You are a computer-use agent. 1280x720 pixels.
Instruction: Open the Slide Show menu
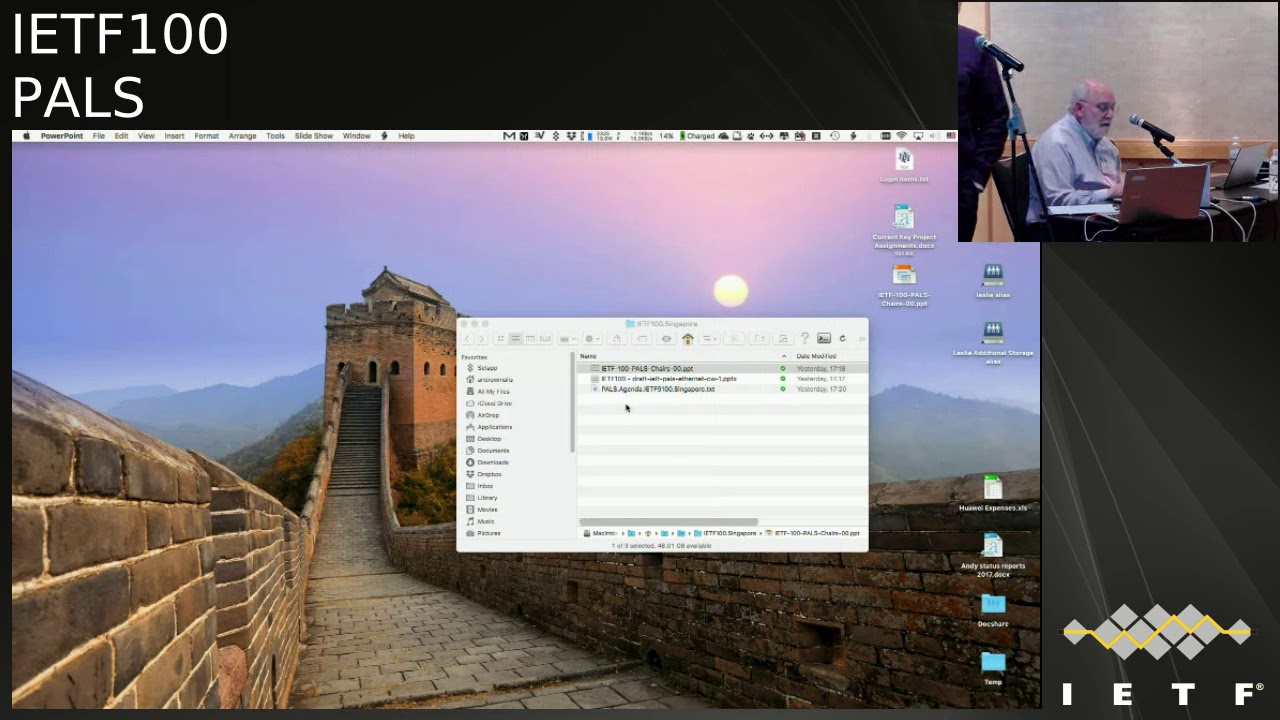314,136
